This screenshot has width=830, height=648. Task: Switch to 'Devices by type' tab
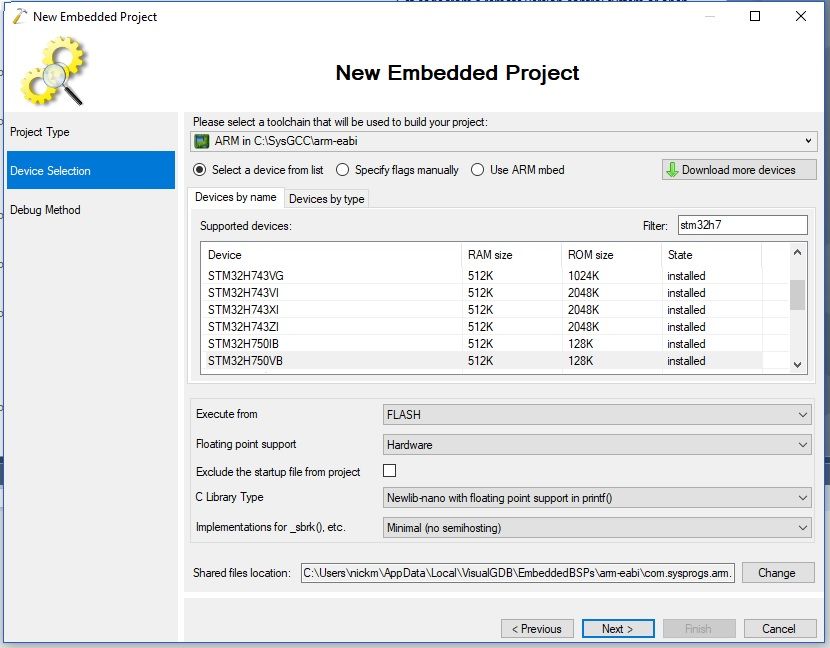tap(327, 199)
